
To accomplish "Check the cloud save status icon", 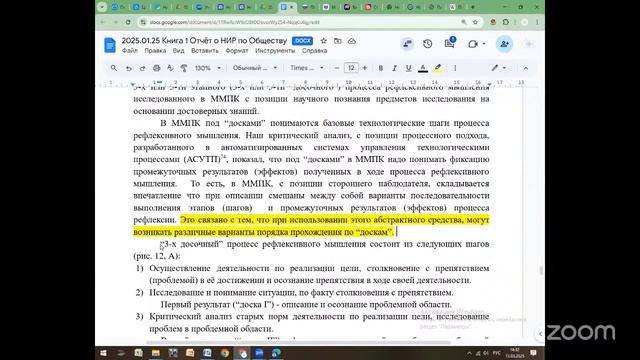I will click(352, 41).
